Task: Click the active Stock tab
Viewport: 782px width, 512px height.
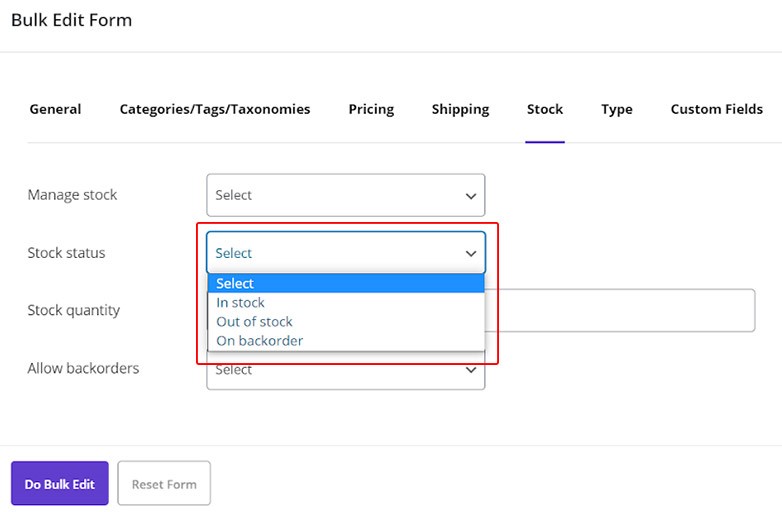Action: 545,109
